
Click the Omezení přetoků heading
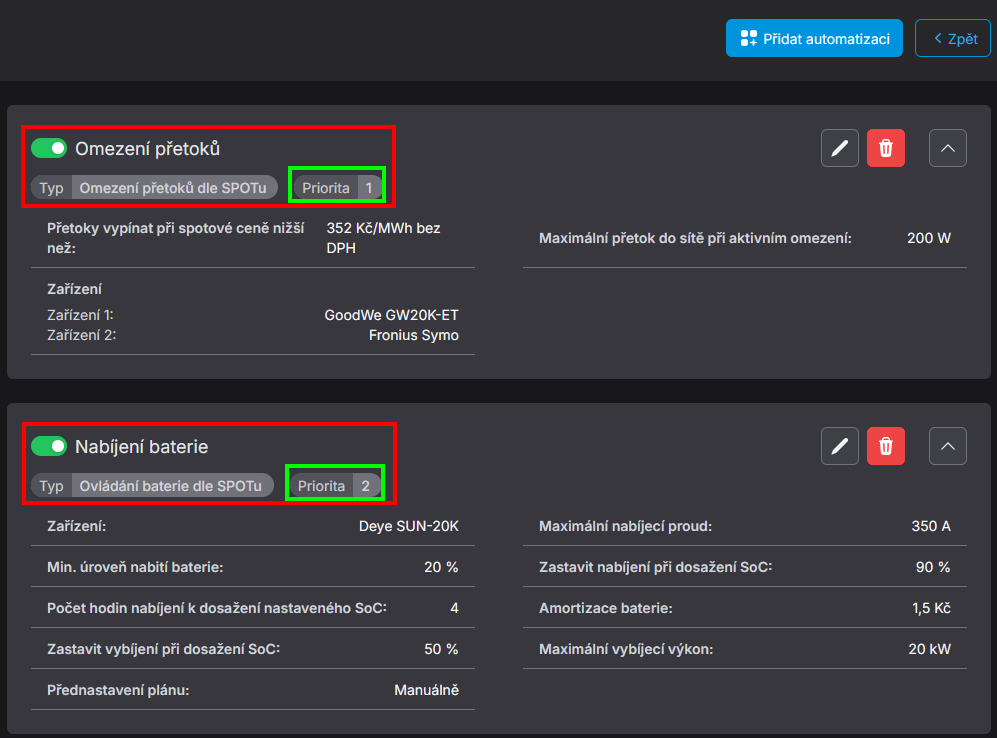tap(147, 149)
